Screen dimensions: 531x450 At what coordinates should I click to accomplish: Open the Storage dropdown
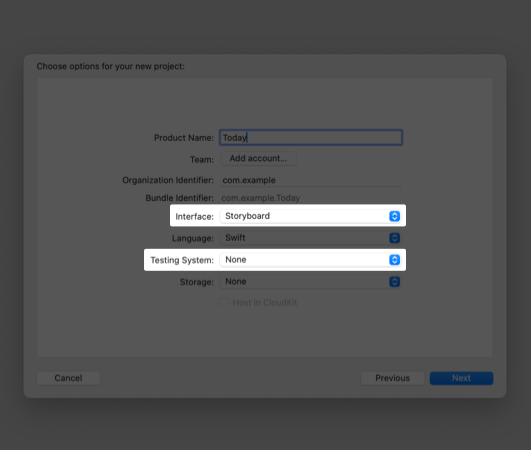(310, 282)
